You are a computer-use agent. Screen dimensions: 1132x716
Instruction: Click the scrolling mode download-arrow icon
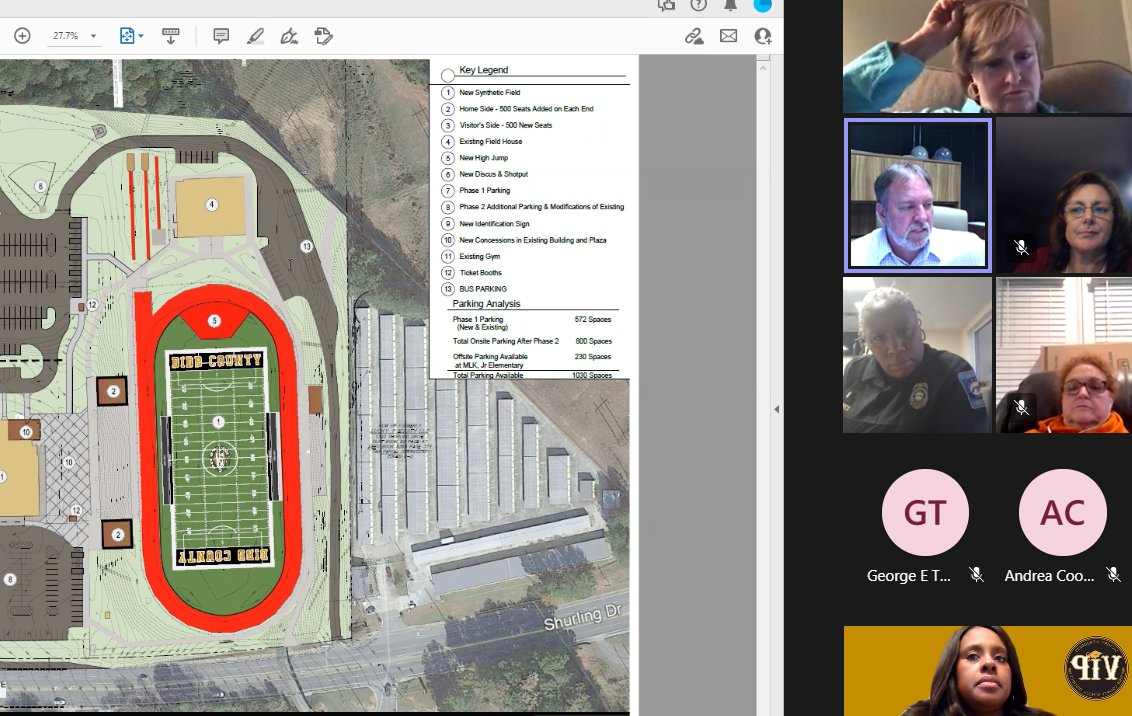point(170,35)
